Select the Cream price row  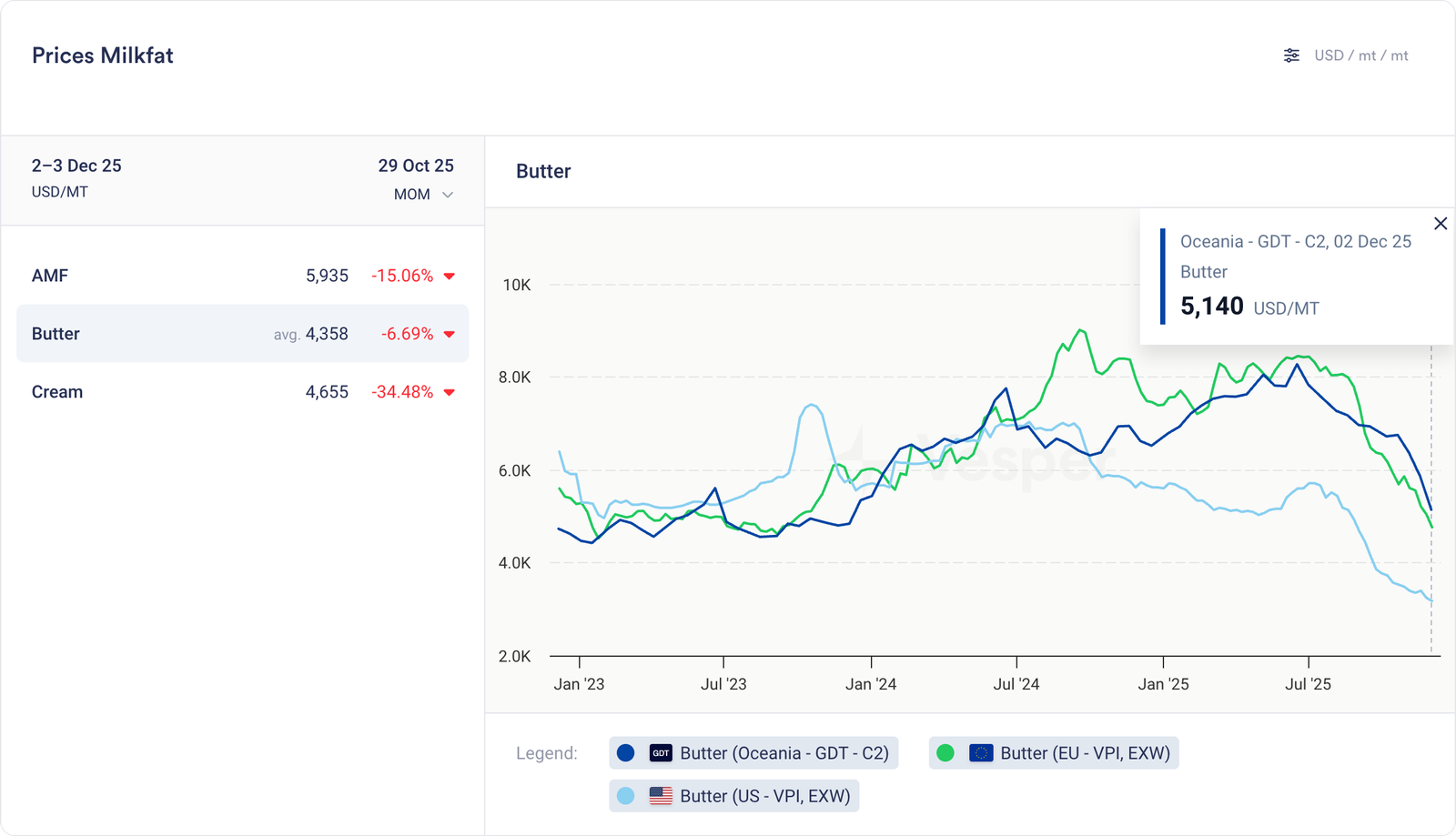click(242, 392)
